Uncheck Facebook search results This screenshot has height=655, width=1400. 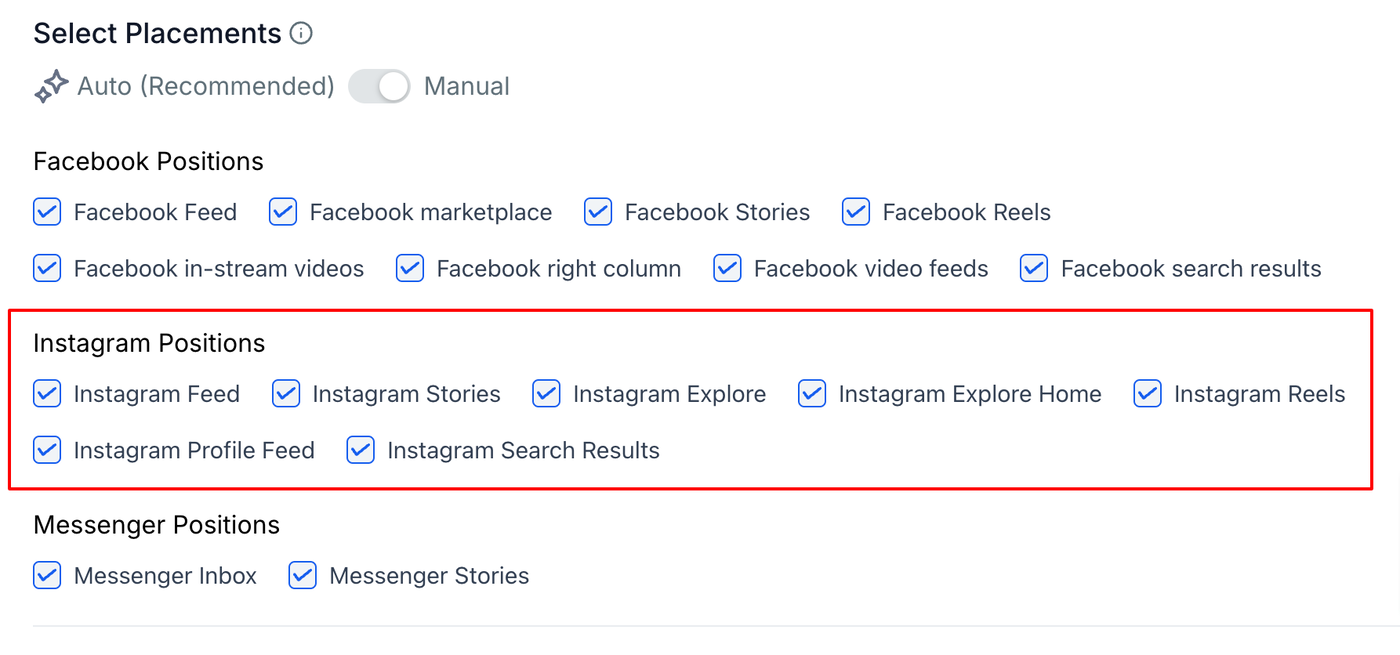click(1034, 269)
